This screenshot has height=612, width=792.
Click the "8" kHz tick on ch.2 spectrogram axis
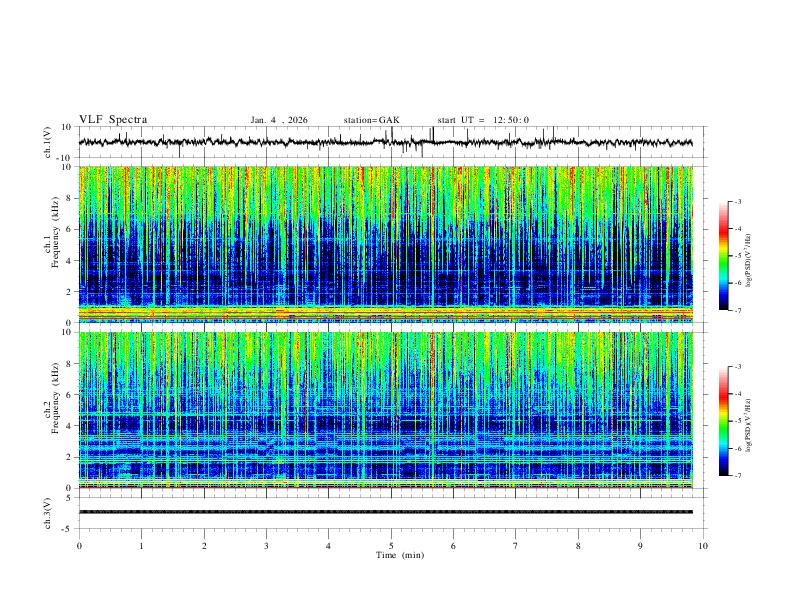coord(70,364)
